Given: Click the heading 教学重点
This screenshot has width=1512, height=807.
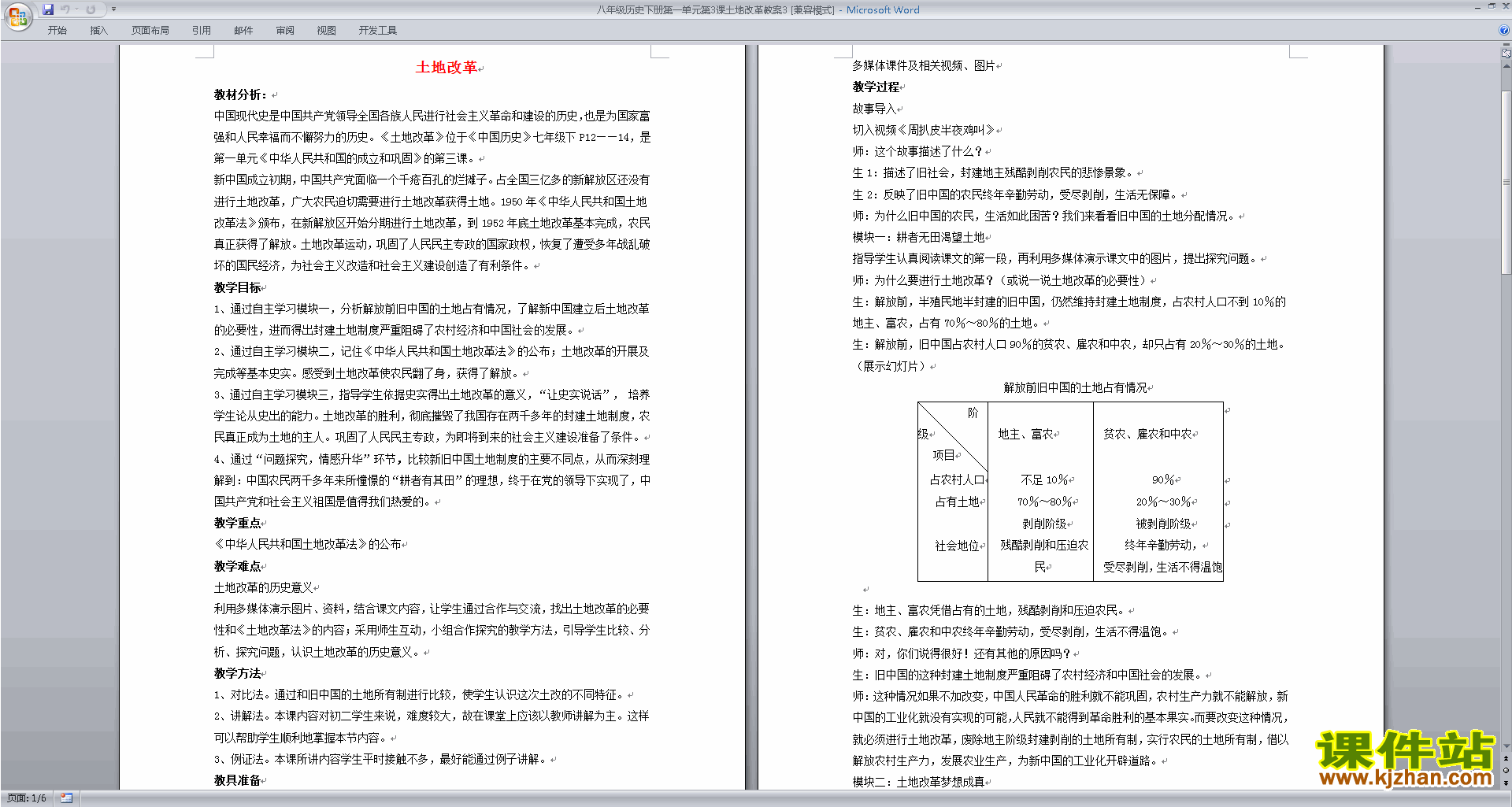Looking at the screenshot, I should [x=238, y=523].
